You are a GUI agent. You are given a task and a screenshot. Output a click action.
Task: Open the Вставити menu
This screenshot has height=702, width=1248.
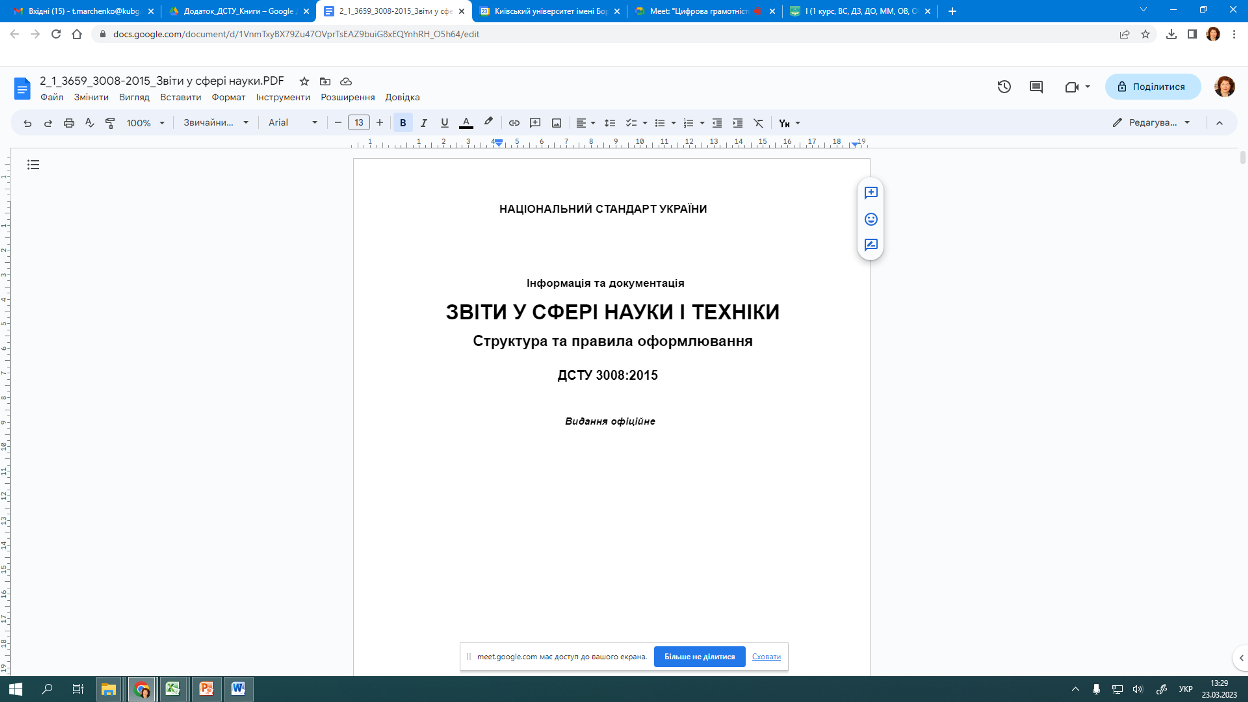pos(180,98)
